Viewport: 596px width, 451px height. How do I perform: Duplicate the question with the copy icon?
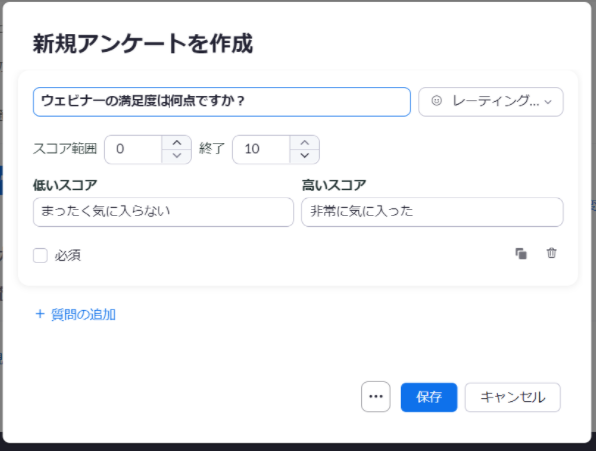pos(521,253)
